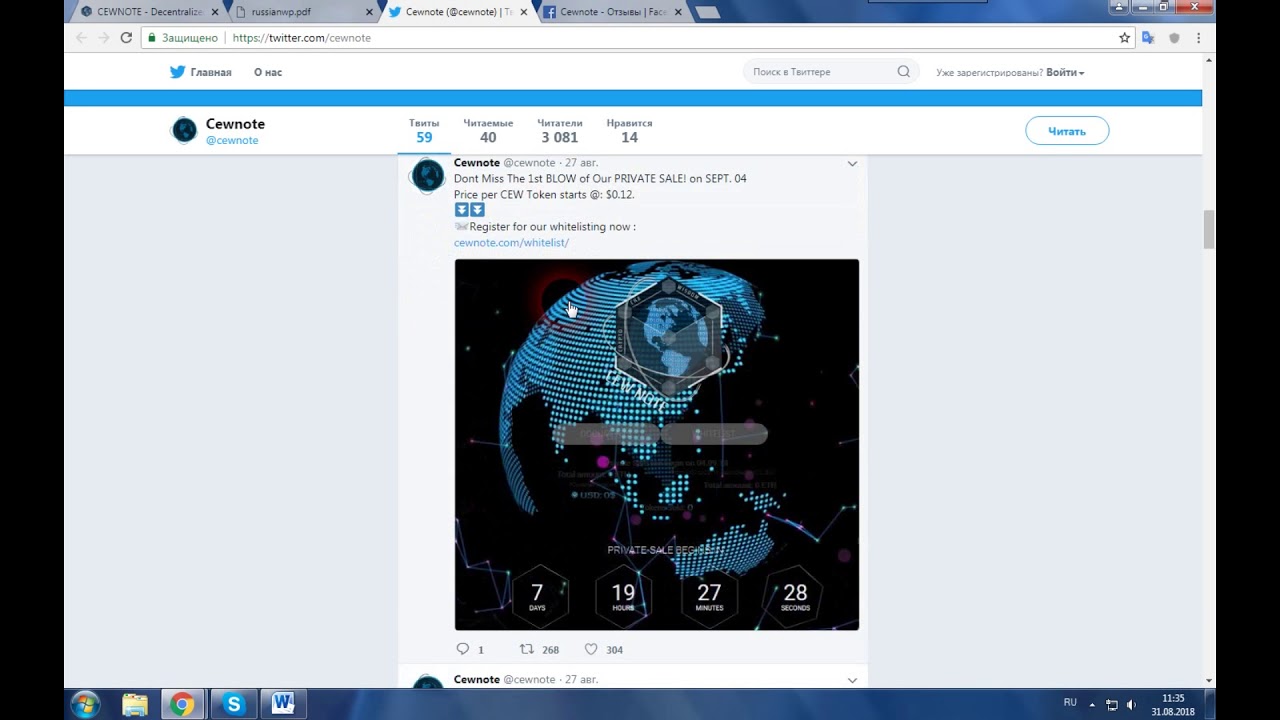Click the 27 авг. tweet timestamp
This screenshot has width=1280, height=720.
[x=581, y=163]
